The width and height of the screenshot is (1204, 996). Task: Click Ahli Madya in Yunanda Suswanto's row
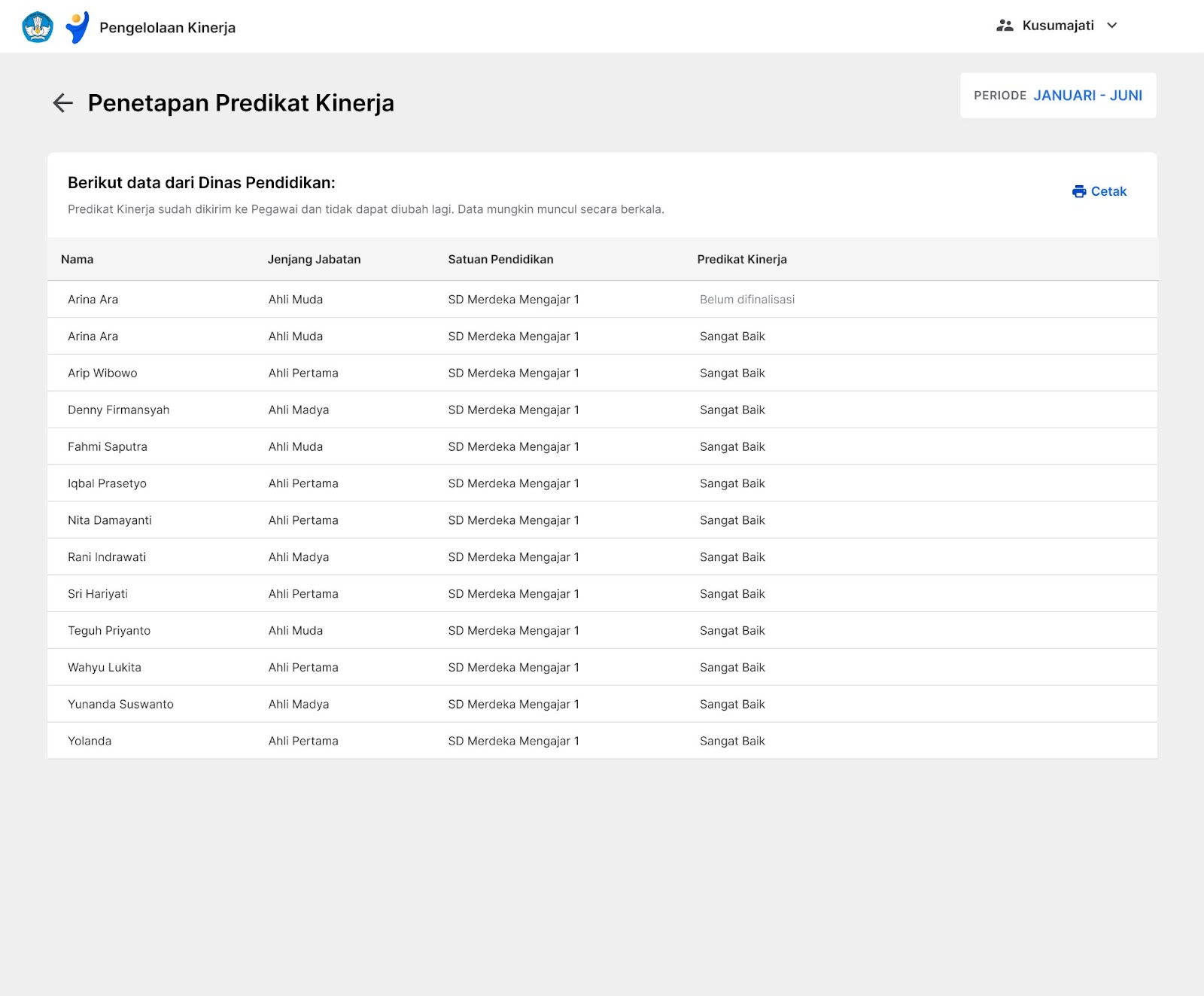(x=298, y=705)
